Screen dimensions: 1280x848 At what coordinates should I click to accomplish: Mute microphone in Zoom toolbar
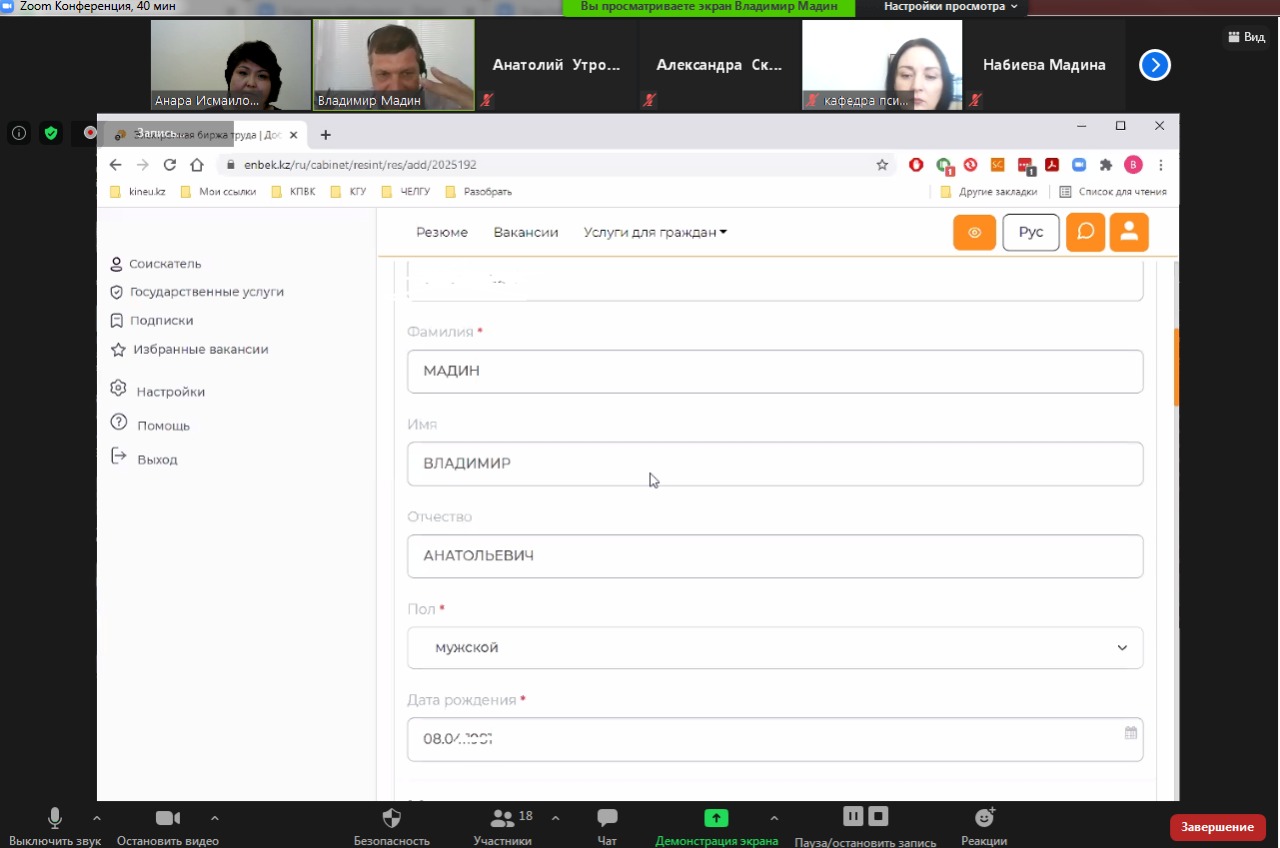click(55, 819)
